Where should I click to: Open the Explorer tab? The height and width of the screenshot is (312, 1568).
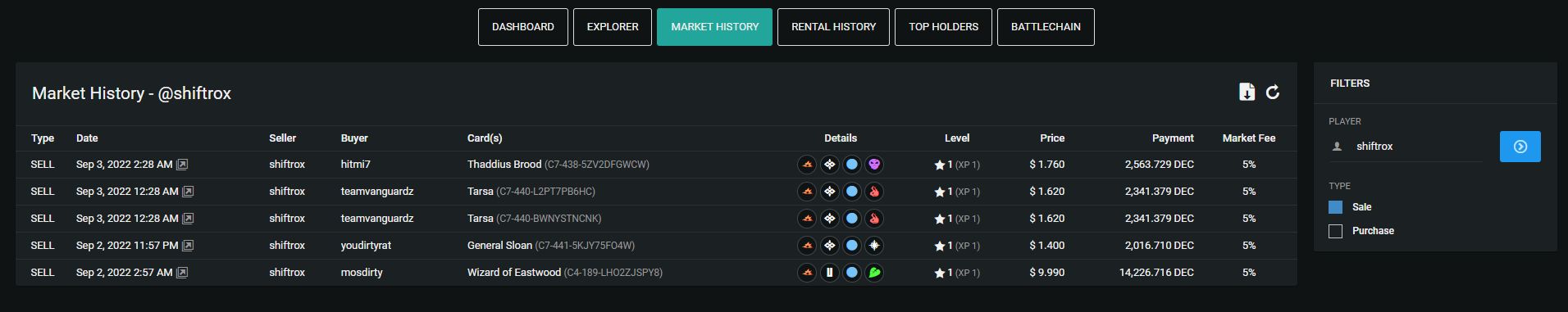[613, 27]
